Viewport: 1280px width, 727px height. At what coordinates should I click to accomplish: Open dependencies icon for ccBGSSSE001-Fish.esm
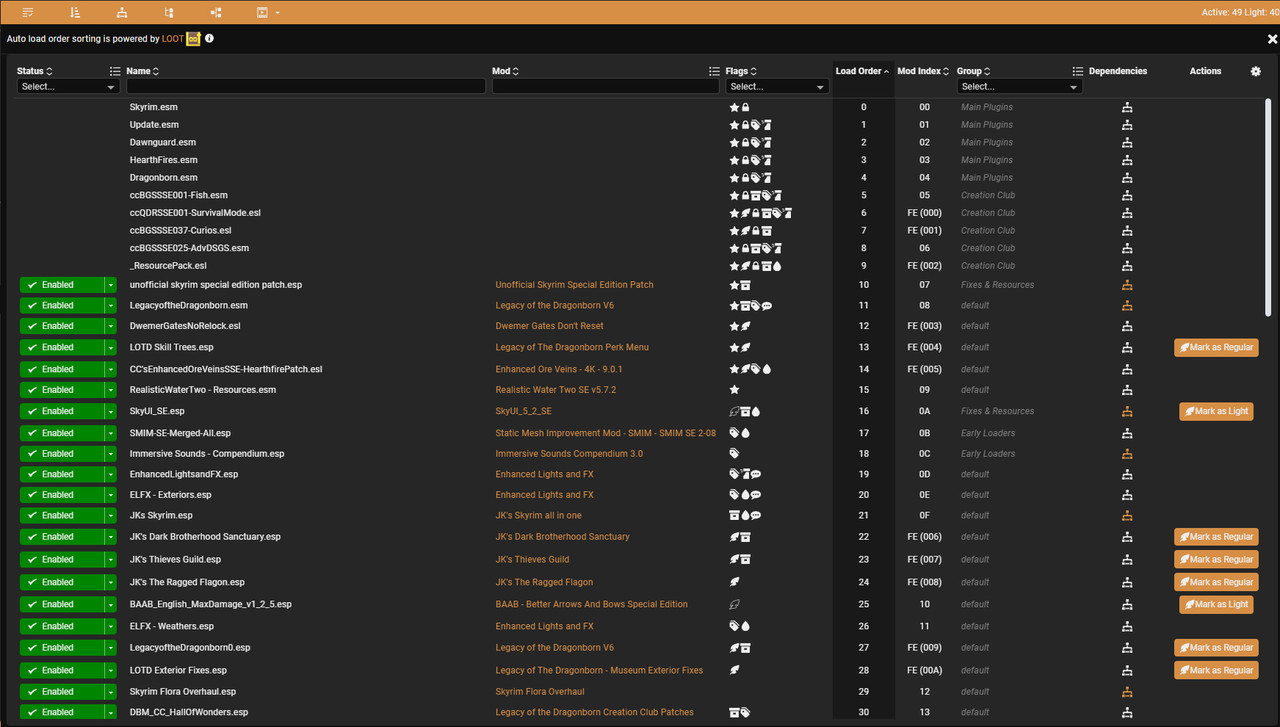(1127, 195)
